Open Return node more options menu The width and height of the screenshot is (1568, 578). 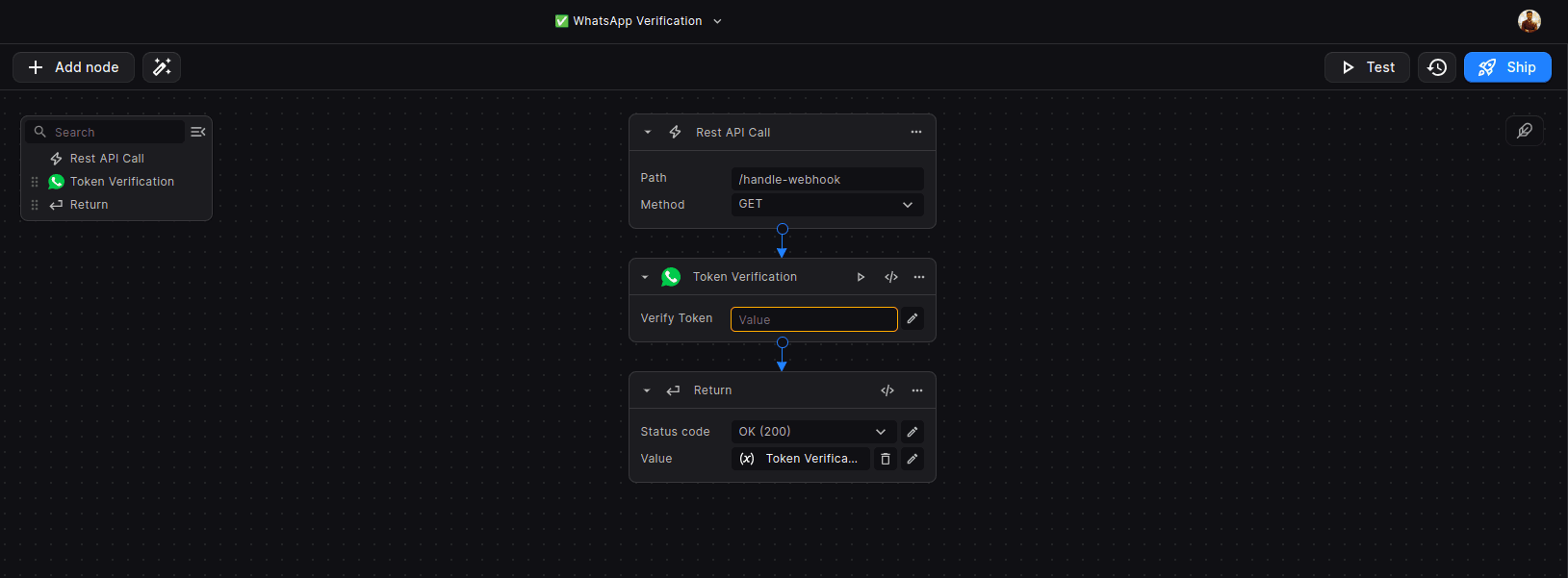pos(917,390)
